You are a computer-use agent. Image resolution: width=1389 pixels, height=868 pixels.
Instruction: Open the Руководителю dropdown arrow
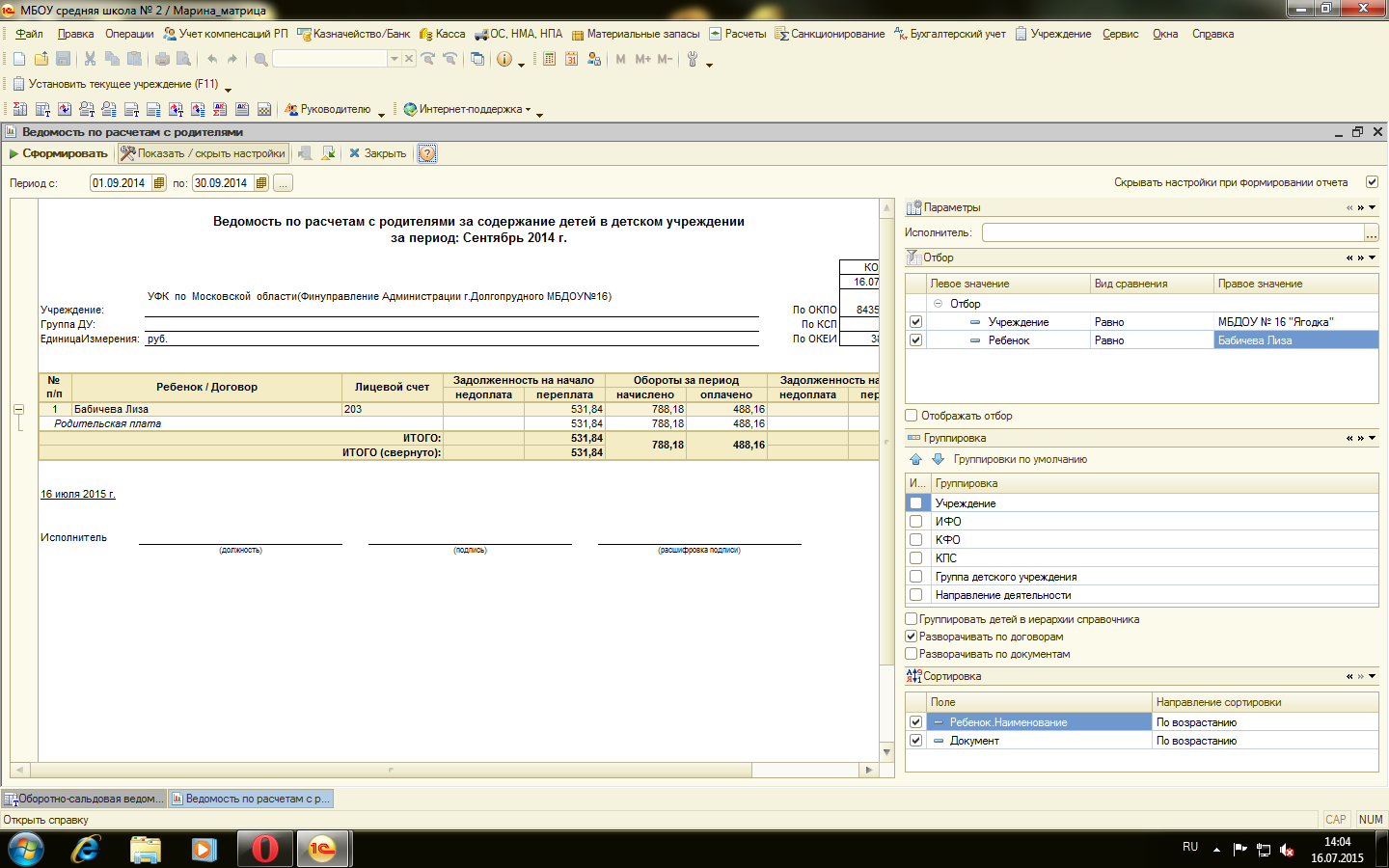(381, 114)
